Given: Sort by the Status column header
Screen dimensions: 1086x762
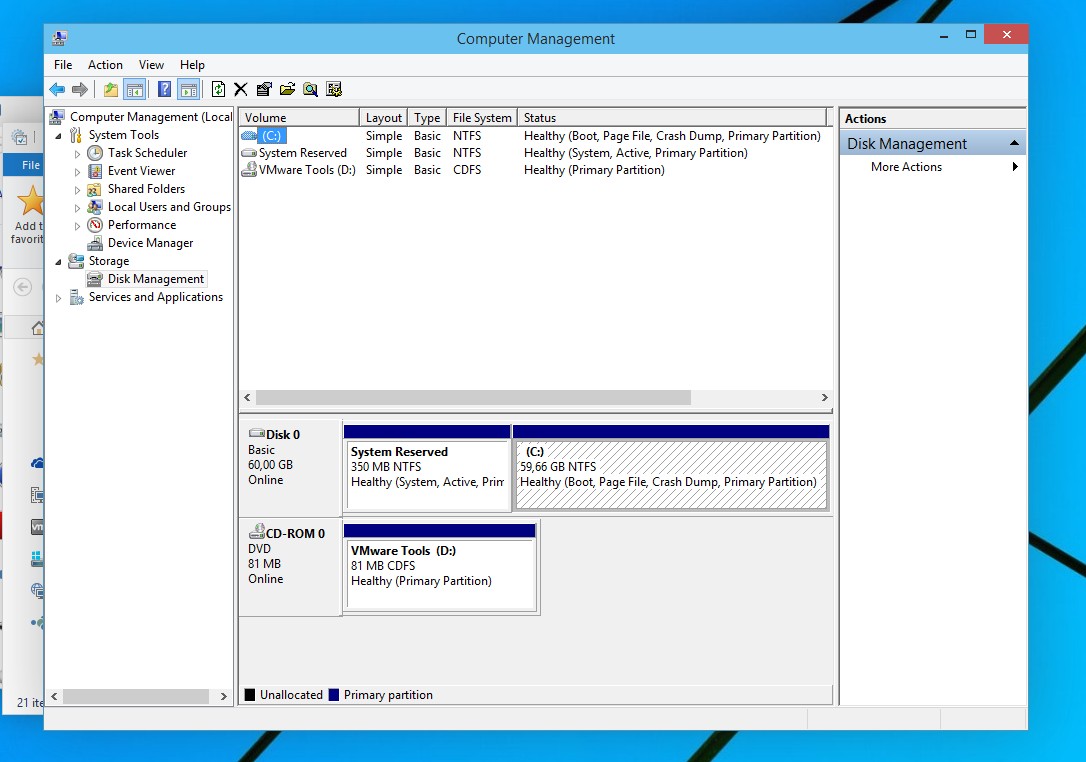Looking at the screenshot, I should [x=672, y=117].
